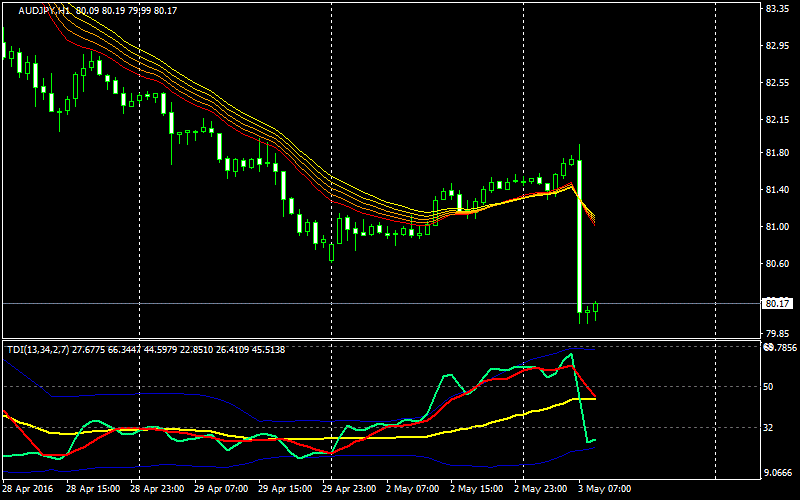800x500 pixels.
Task: Click the 3 May 07:00 time label
Action: (x=606, y=489)
